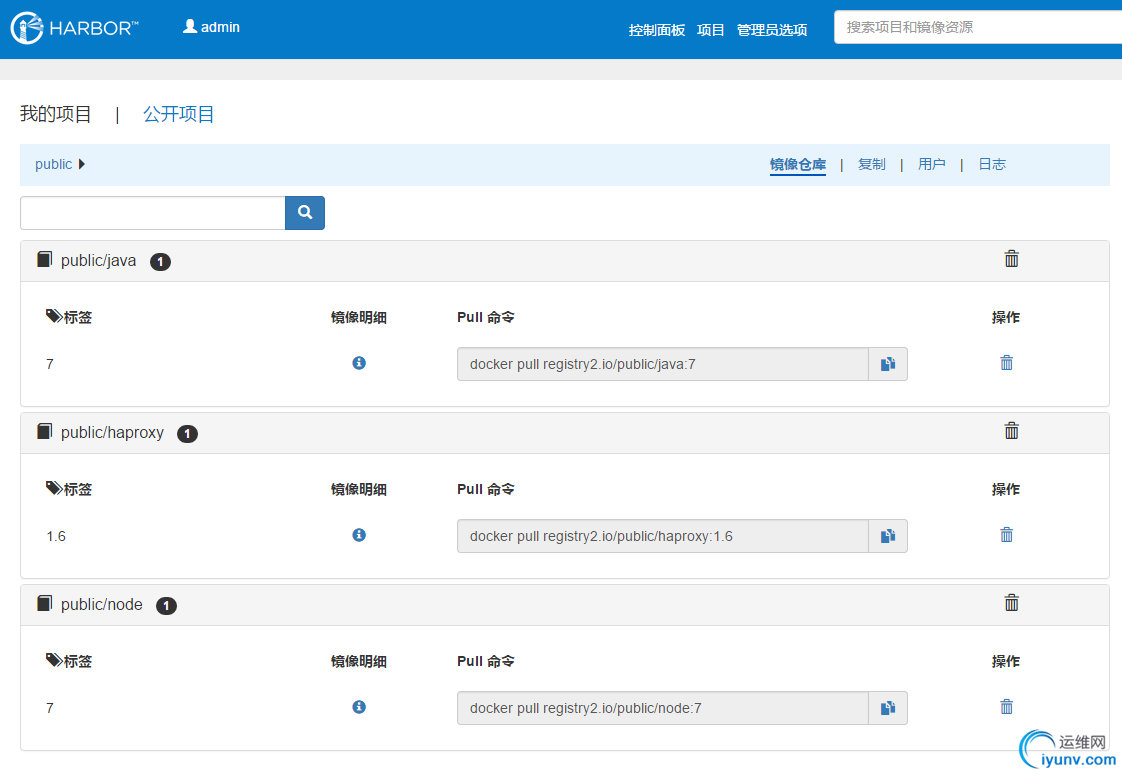Open the 日志 tab

pyautogui.click(x=991, y=164)
